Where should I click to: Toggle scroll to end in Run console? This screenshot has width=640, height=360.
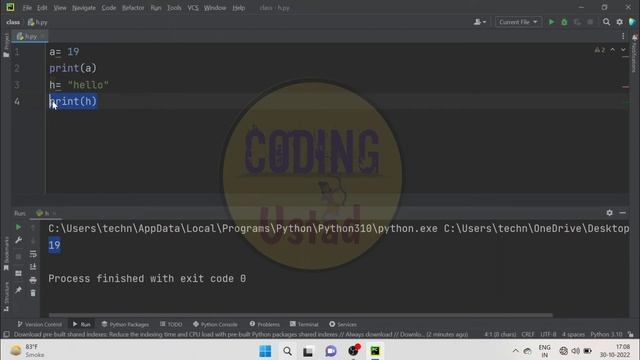point(33,267)
